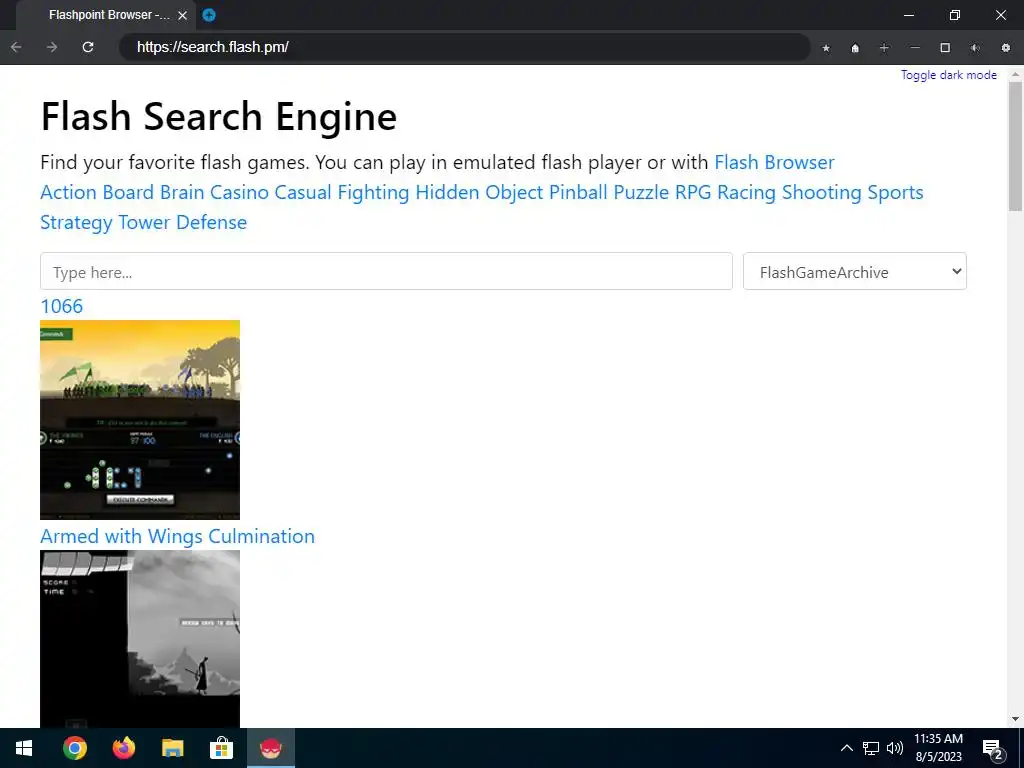Screen dimensions: 1024x768
Task: Select the Flashpoint Browser taskbar icon
Action: 270,748
